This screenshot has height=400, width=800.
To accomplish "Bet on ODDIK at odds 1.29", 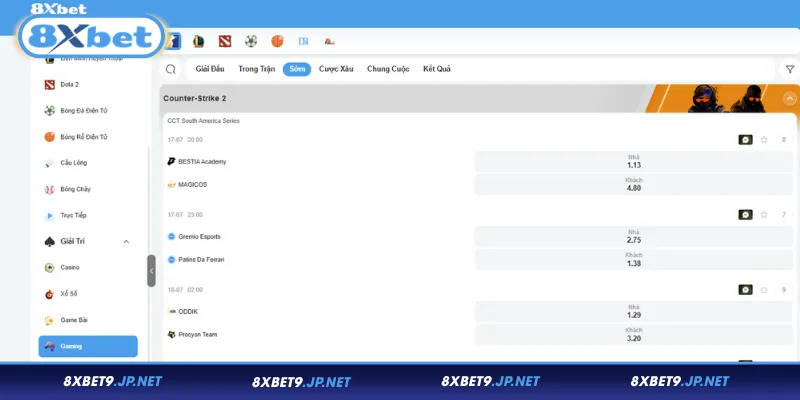I will pyautogui.click(x=634, y=312).
